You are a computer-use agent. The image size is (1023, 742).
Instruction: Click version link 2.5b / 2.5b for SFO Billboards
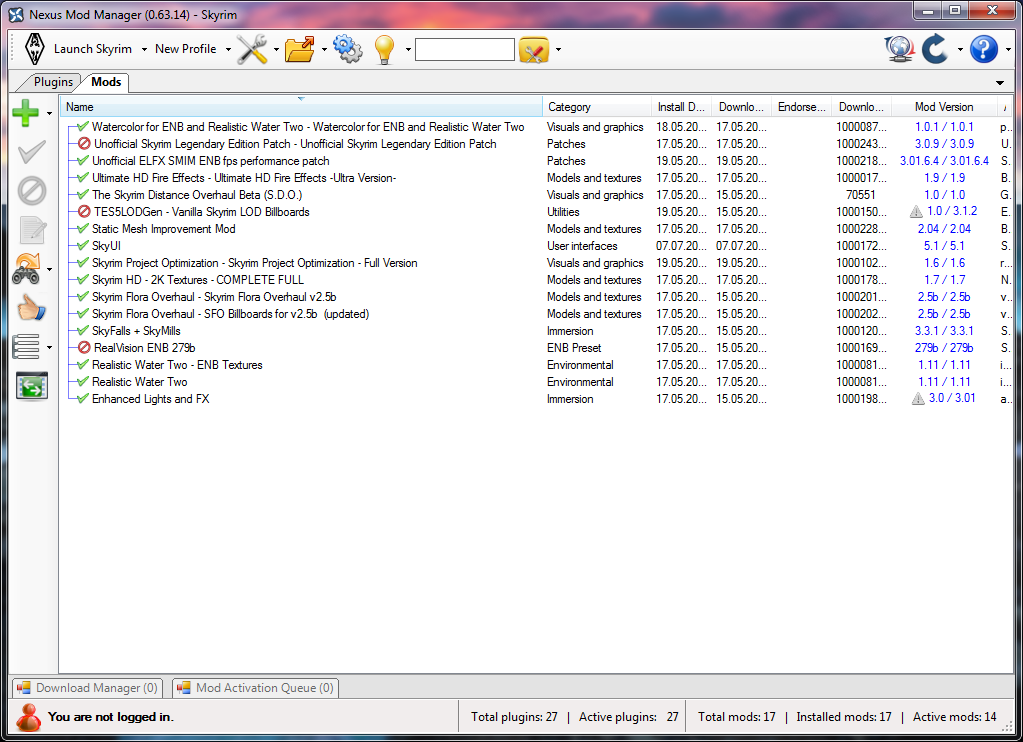(x=943, y=314)
